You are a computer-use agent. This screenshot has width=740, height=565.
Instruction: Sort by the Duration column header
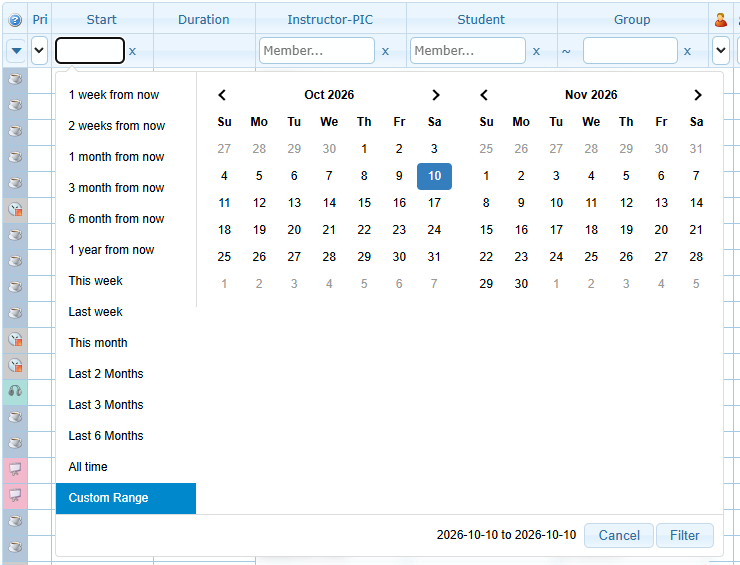click(203, 19)
